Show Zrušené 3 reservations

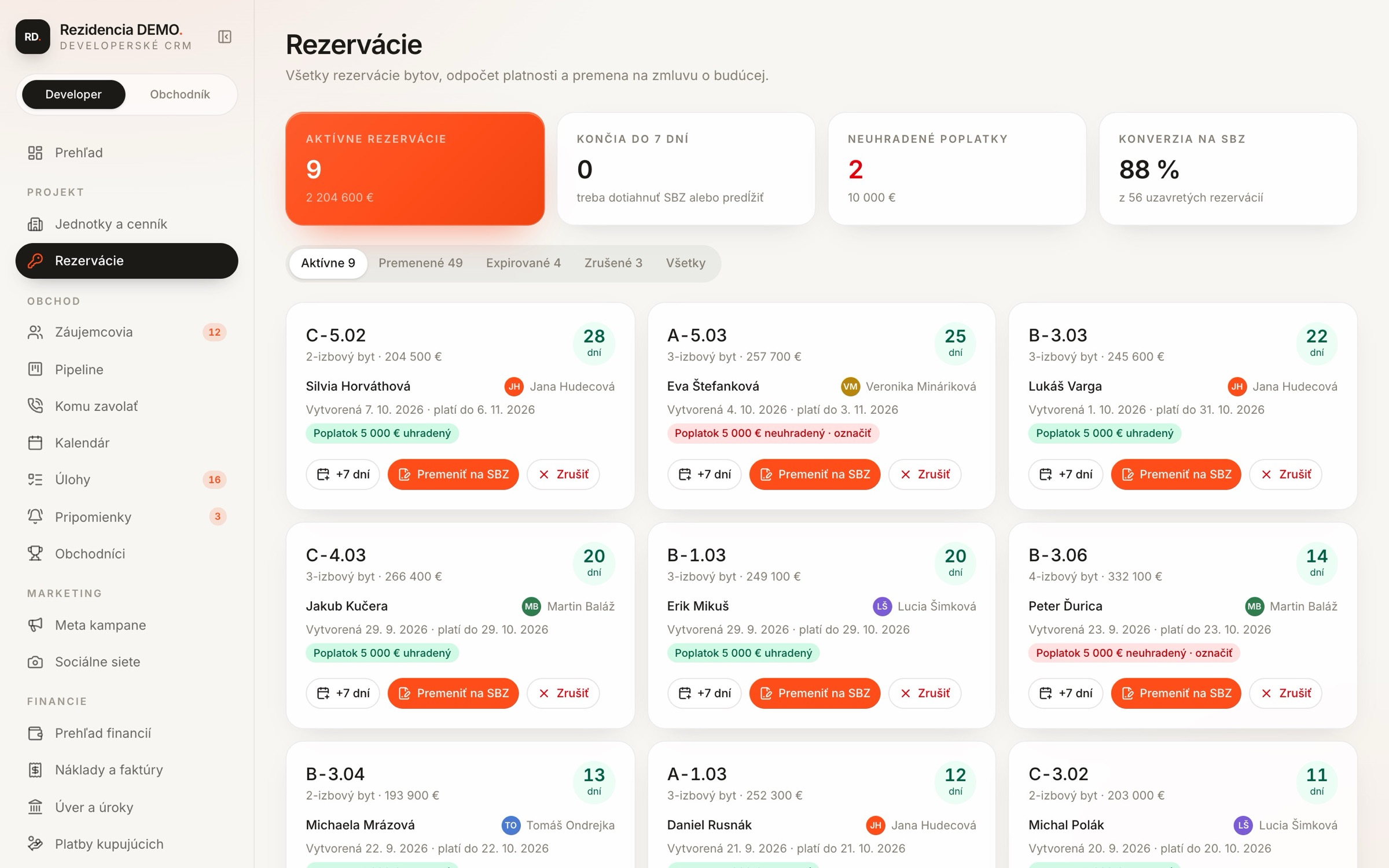613,263
